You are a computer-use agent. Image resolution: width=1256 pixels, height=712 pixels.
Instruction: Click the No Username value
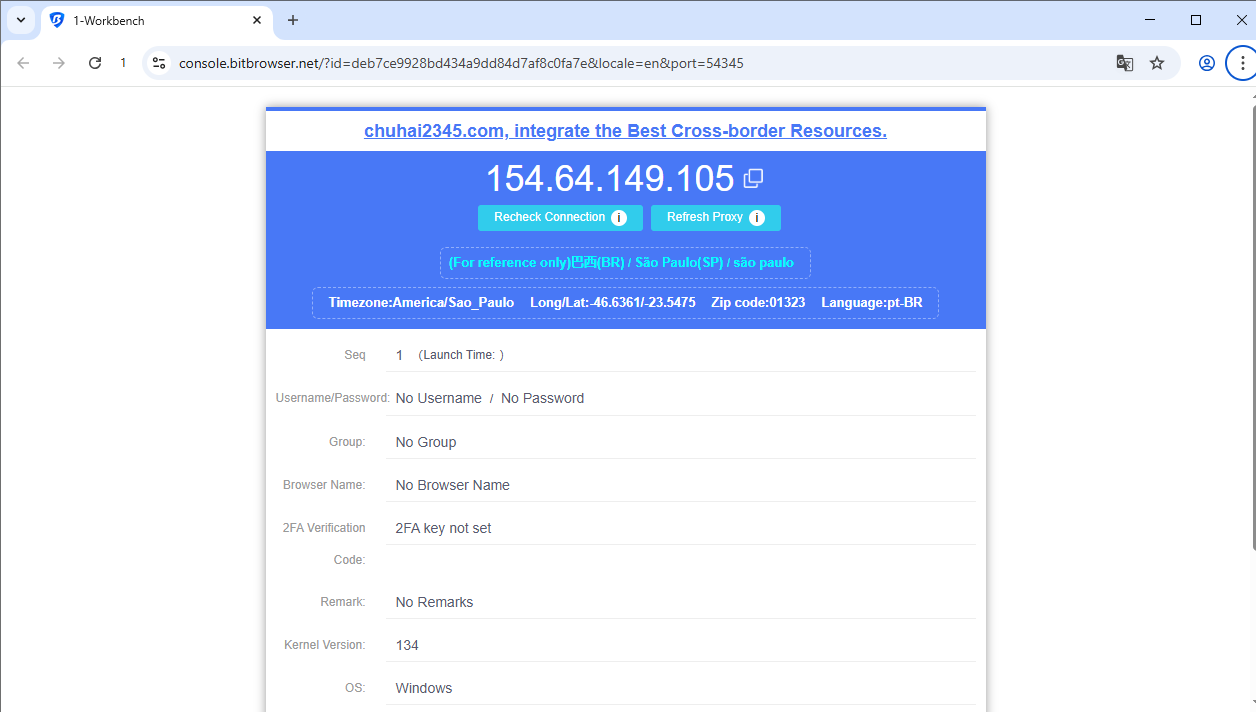[438, 398]
